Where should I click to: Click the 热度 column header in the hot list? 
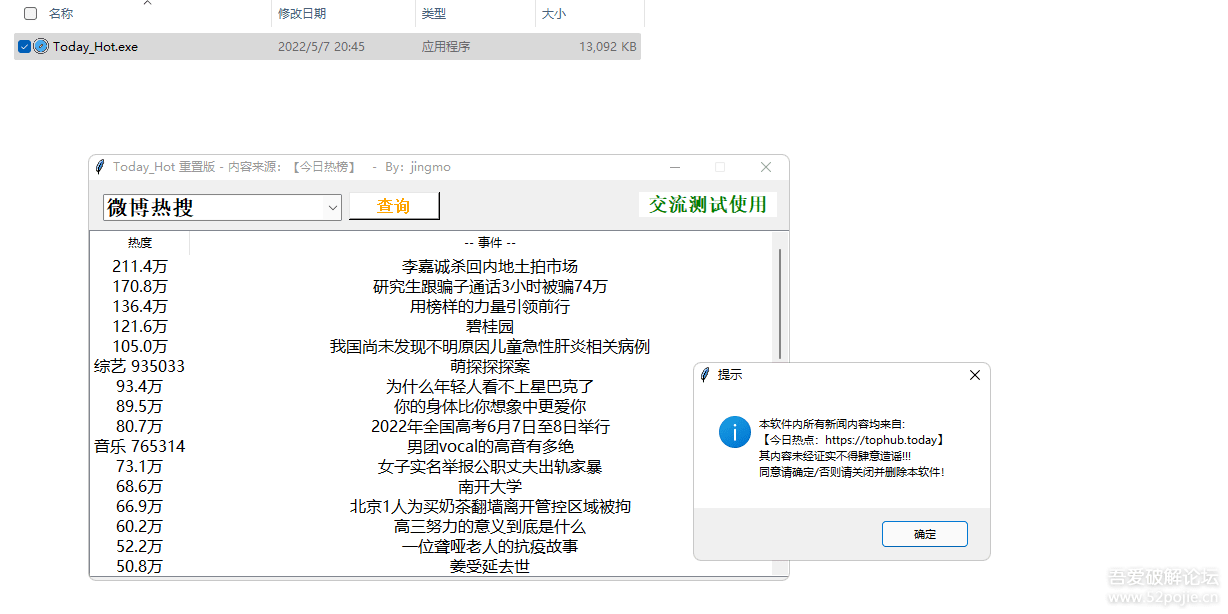pos(139,242)
